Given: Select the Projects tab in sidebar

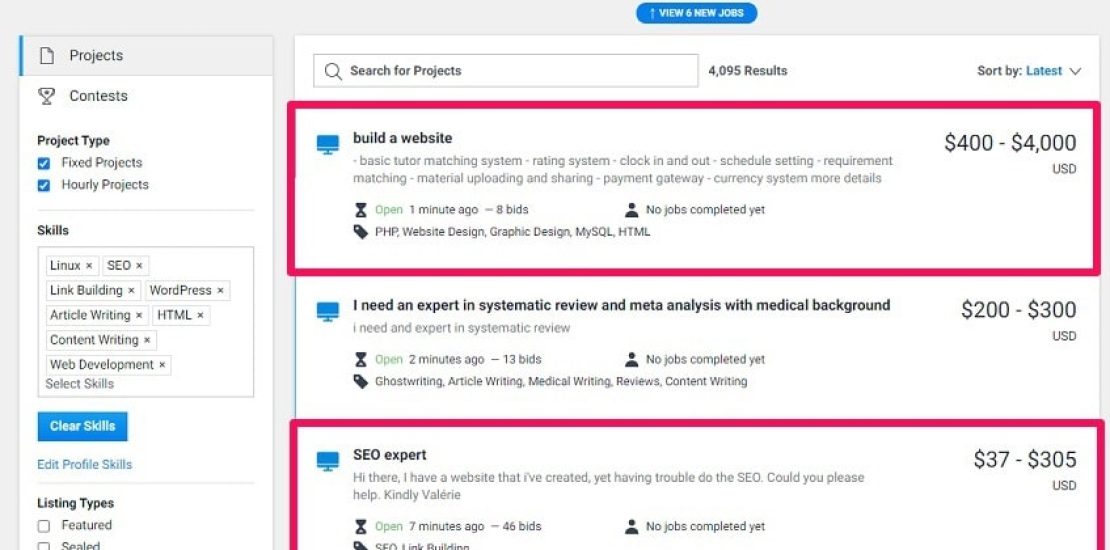Looking at the screenshot, I should tap(96, 56).
